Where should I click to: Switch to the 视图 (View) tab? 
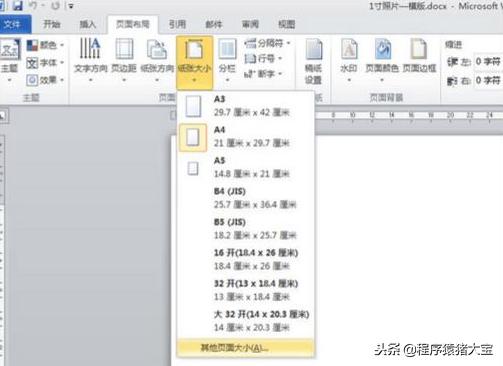coord(286,24)
